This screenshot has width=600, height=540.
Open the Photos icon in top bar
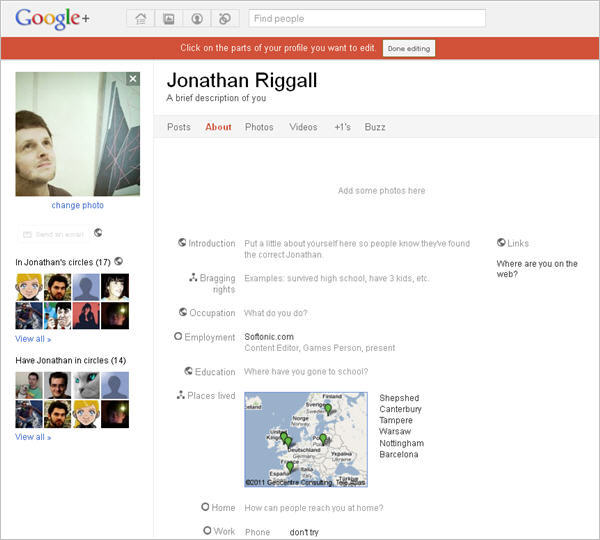click(x=169, y=18)
